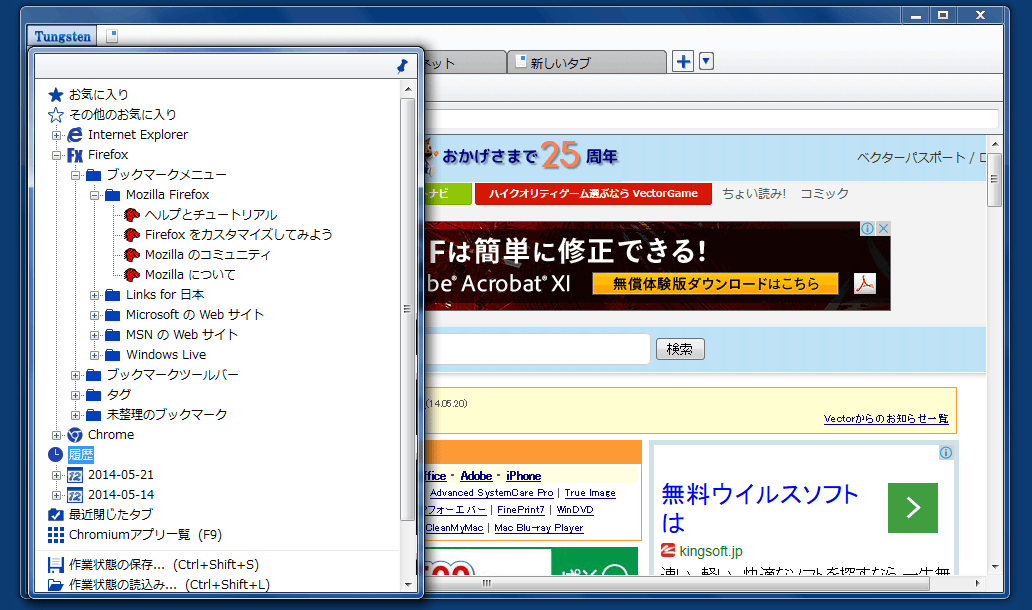This screenshot has height=610, width=1032.
Task: Click the recently closed tabs checkmark icon
Action: [56, 515]
